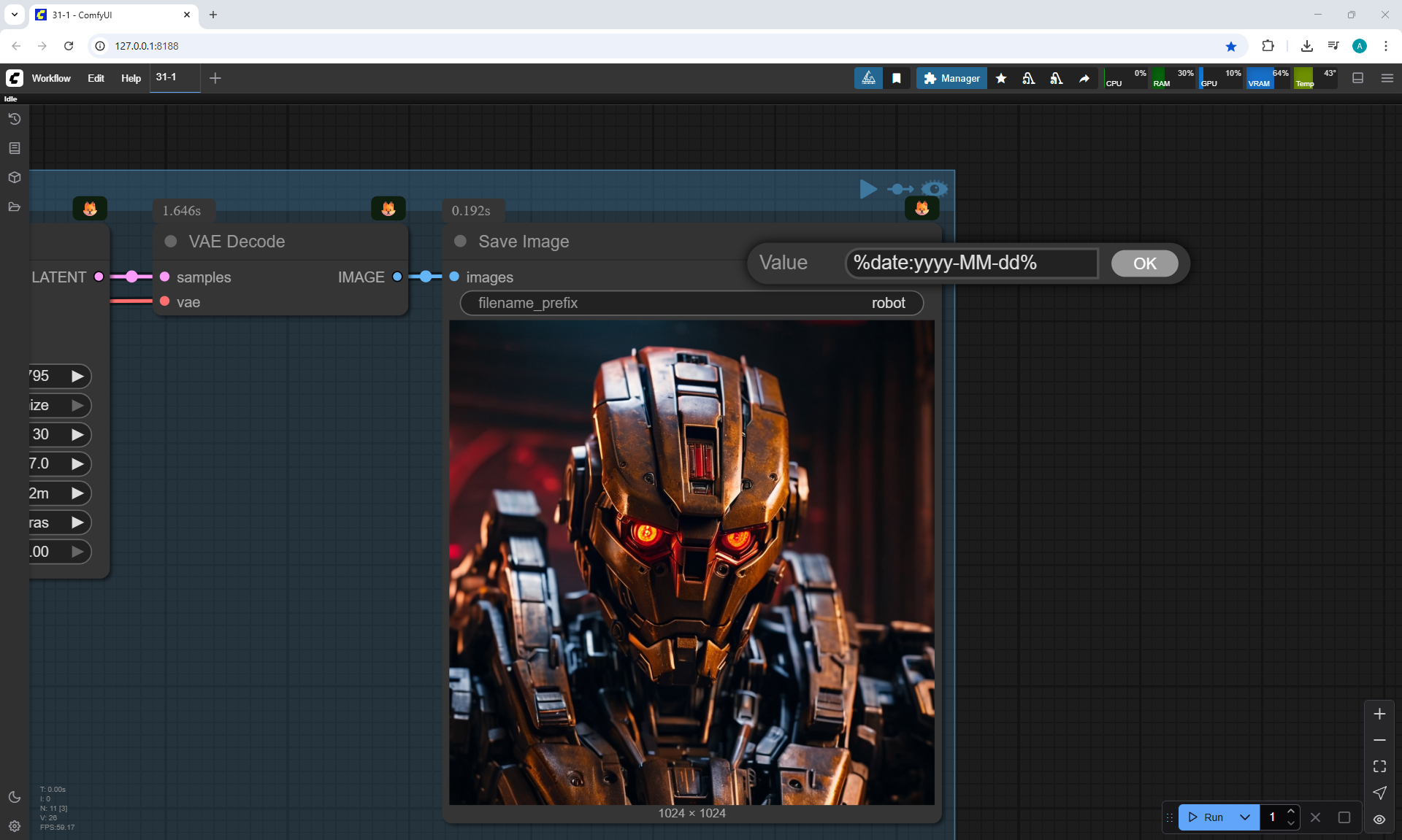Toggle collapse dot on VAE Decode node
Screen dimensions: 1402x840
pos(171,242)
